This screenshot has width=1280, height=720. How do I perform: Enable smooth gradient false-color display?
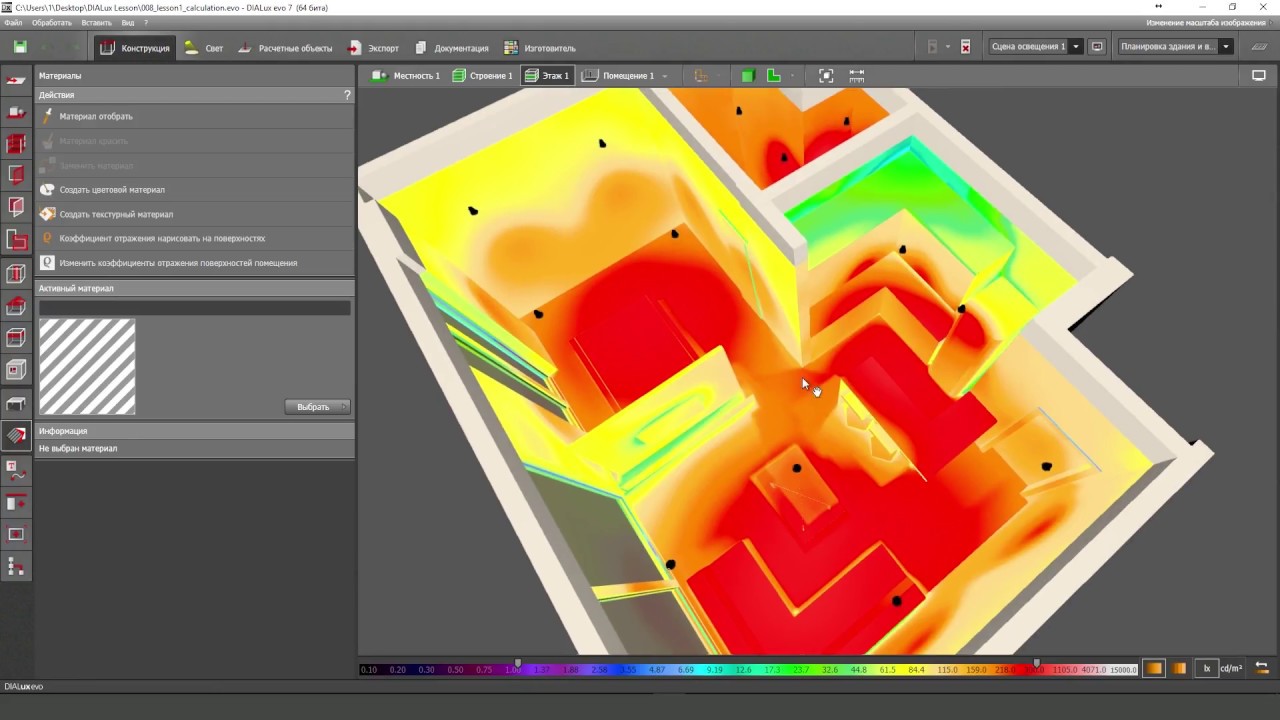tap(1154, 669)
